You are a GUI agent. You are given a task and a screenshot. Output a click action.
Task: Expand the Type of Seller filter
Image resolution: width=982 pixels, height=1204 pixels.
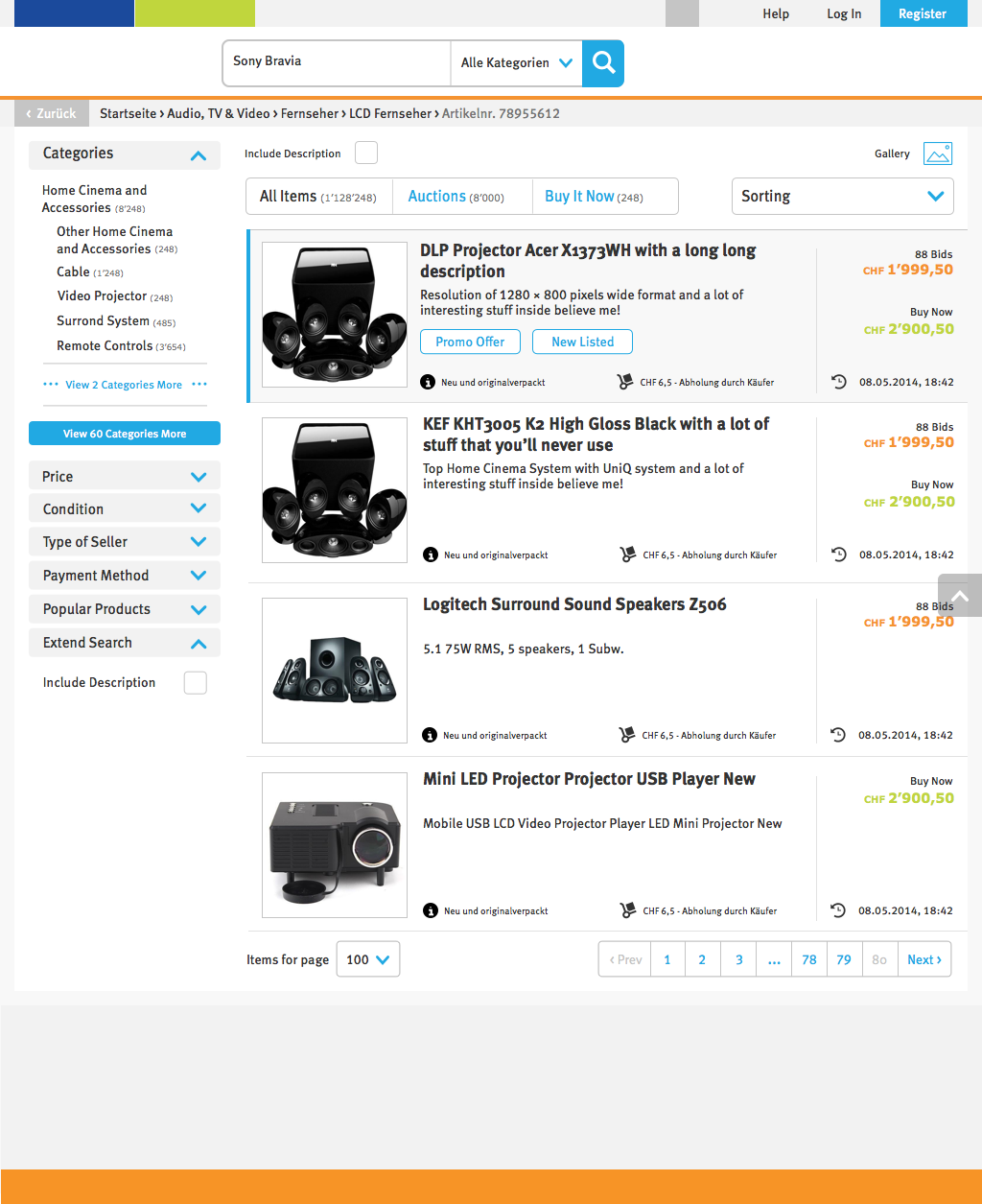point(125,541)
